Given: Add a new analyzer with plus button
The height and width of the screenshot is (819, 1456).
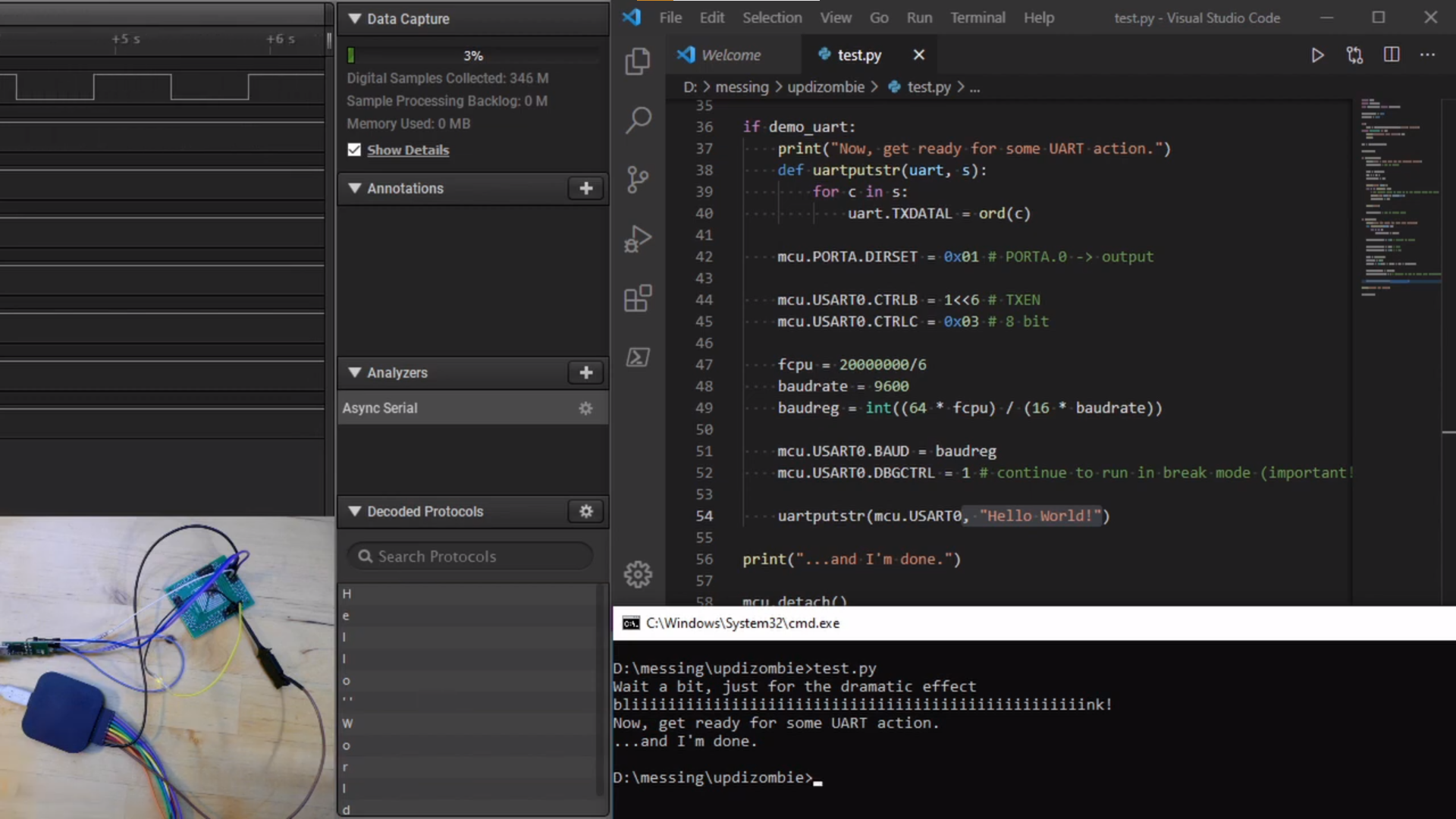Looking at the screenshot, I should 585,372.
